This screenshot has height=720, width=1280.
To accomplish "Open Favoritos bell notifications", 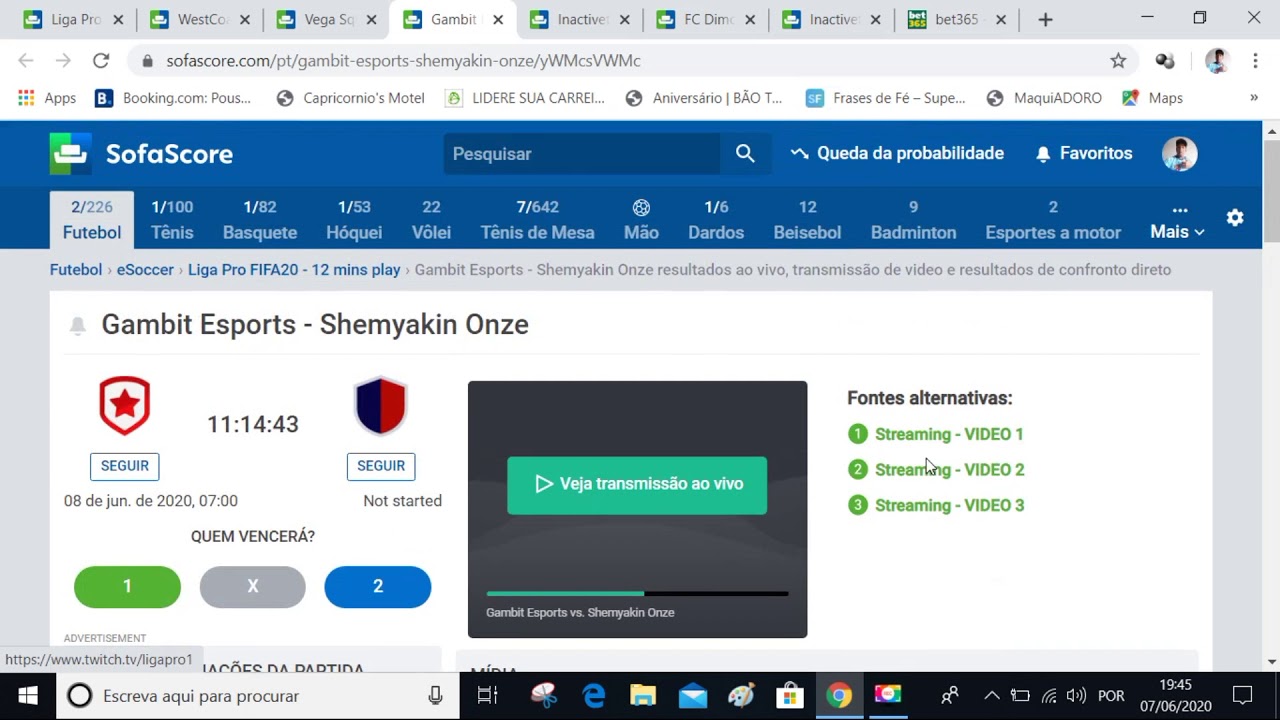I will pyautogui.click(x=1084, y=153).
